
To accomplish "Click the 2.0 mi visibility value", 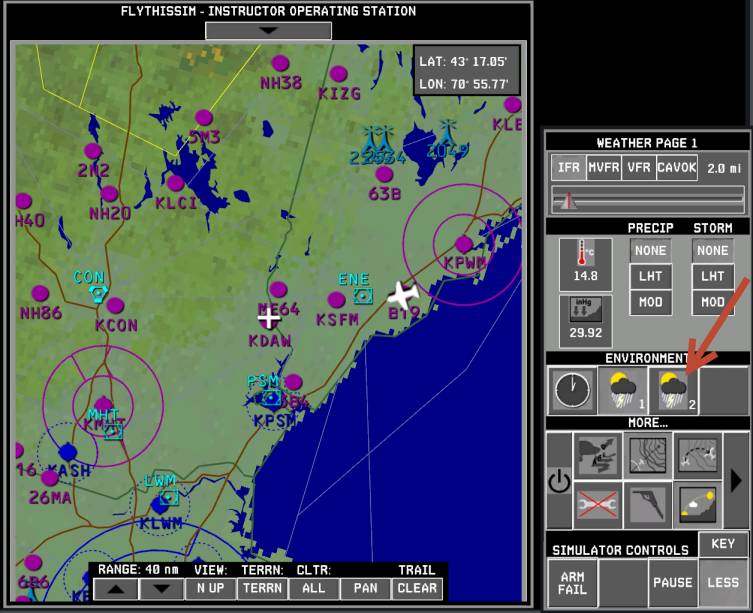I will coord(724,168).
